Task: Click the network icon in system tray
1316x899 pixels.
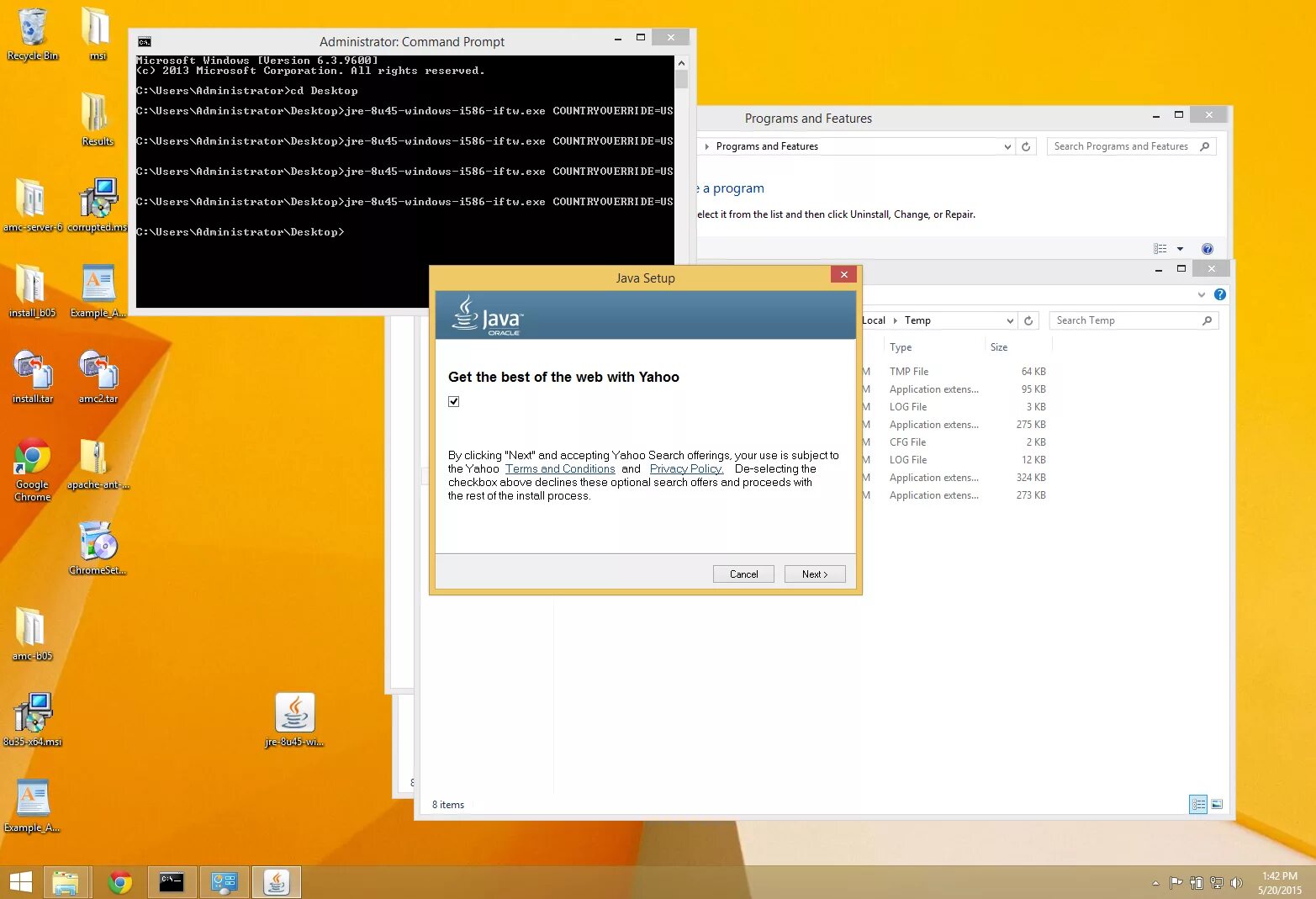Action: [1216, 883]
